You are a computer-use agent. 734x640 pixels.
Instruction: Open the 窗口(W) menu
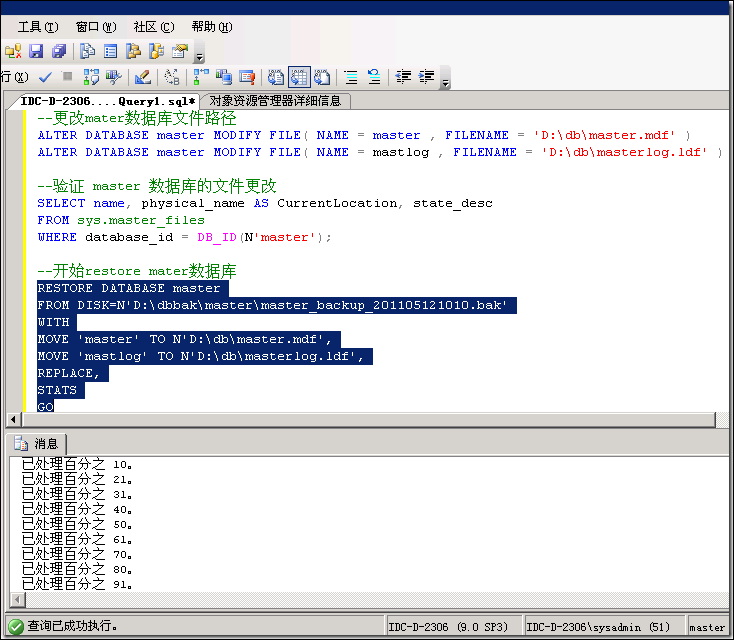pos(96,27)
